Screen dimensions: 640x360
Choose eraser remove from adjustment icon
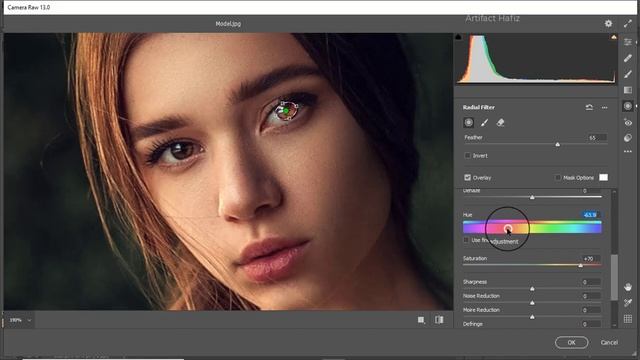pyautogui.click(x=500, y=122)
